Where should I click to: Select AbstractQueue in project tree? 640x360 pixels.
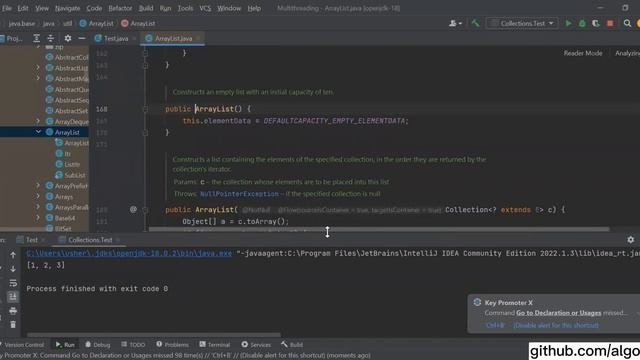(x=67, y=89)
